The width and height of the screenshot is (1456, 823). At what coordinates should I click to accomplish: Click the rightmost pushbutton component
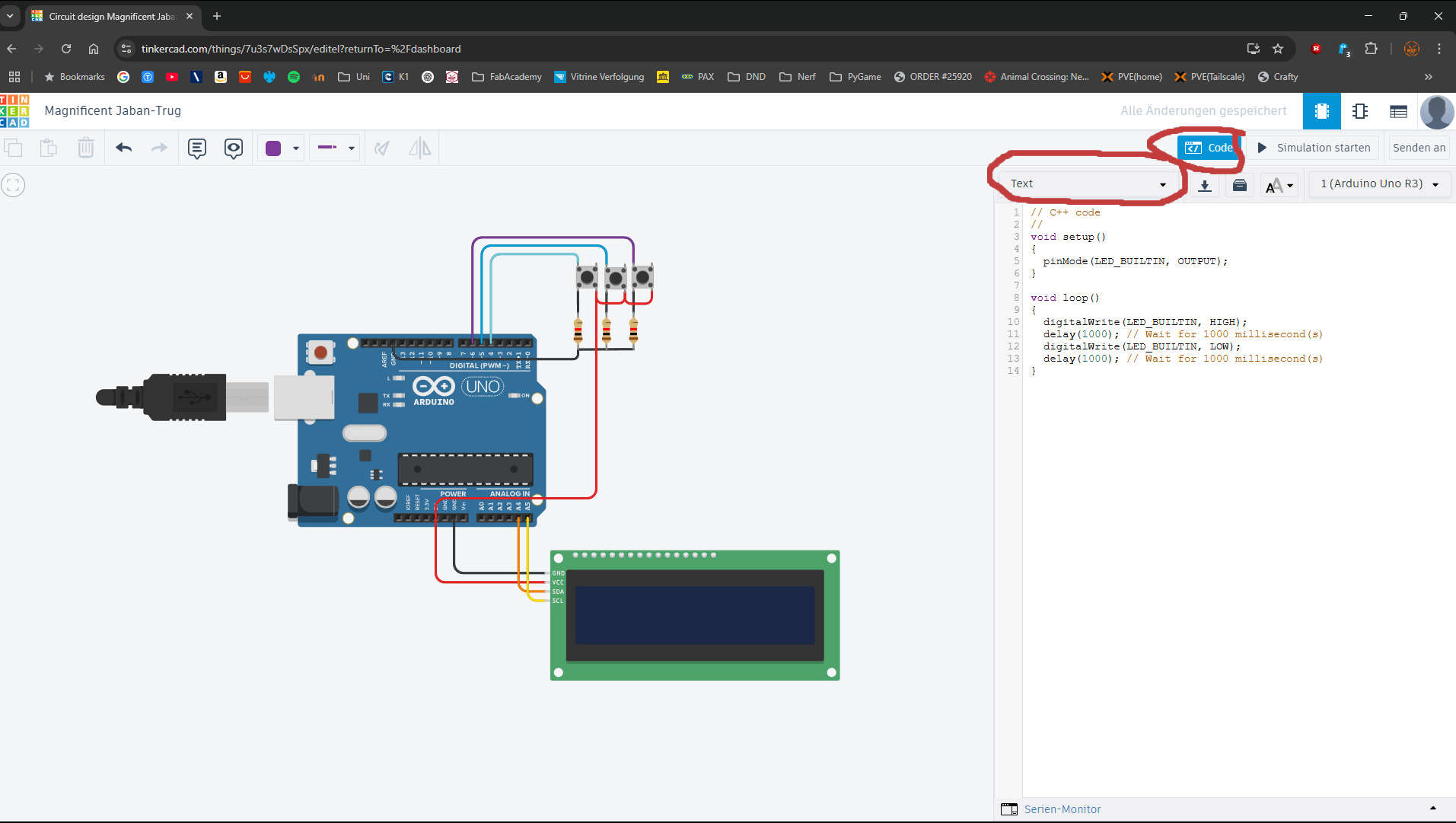click(642, 276)
